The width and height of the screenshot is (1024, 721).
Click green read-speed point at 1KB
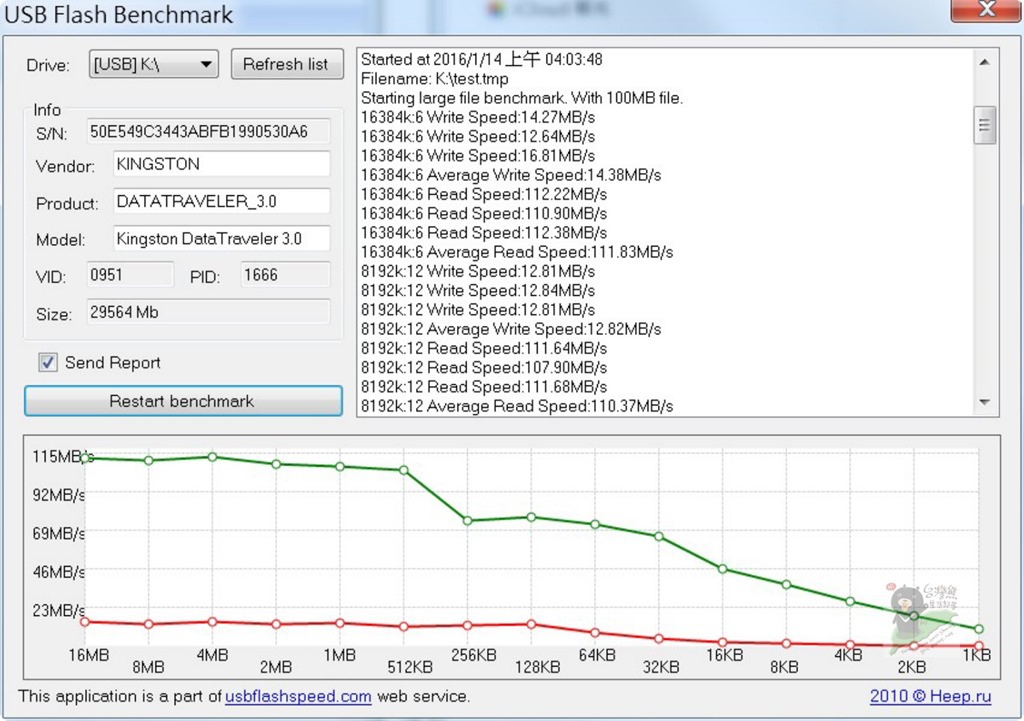pyautogui.click(x=978, y=629)
